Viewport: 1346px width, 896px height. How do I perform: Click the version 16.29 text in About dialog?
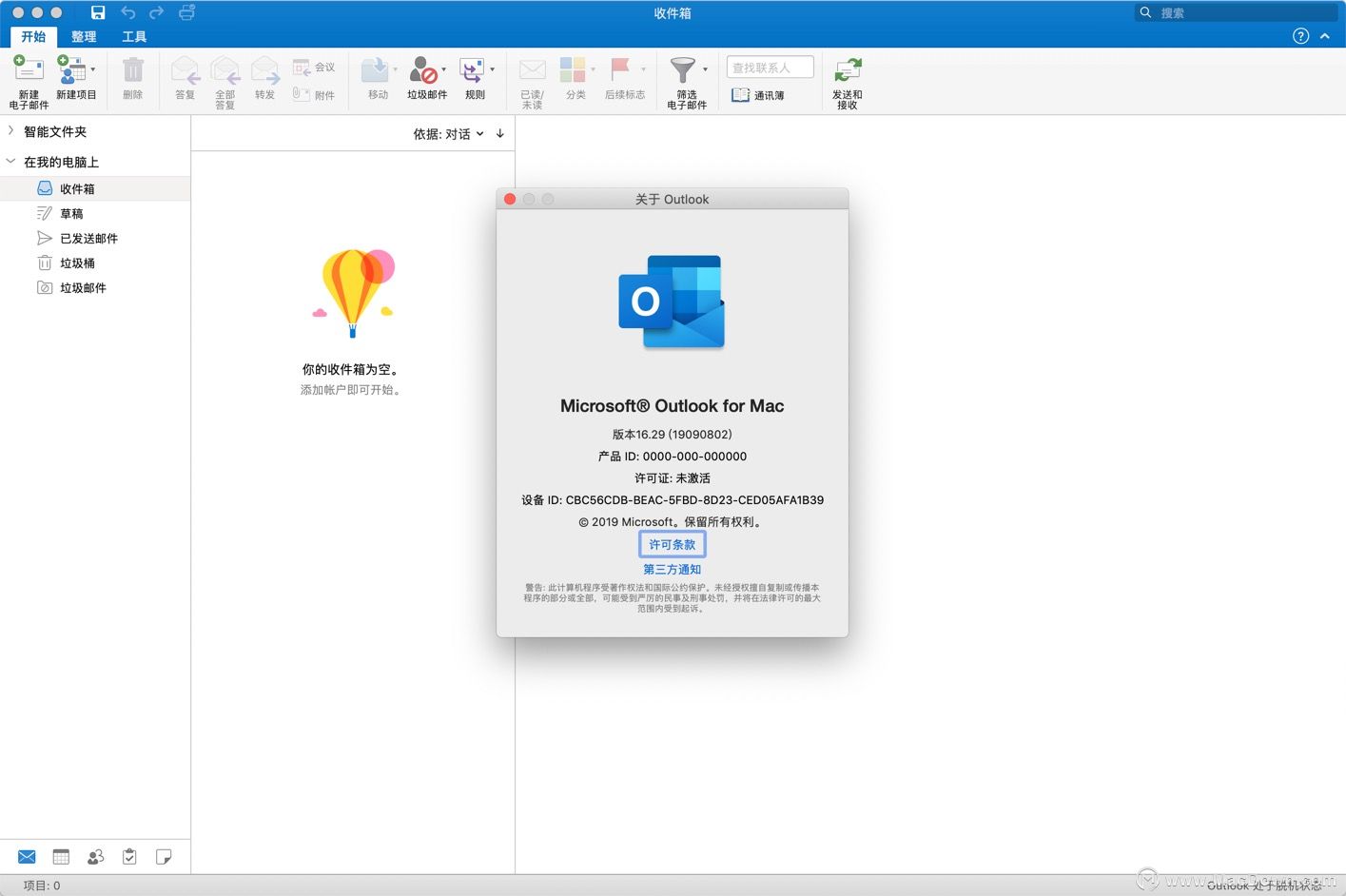tap(673, 435)
